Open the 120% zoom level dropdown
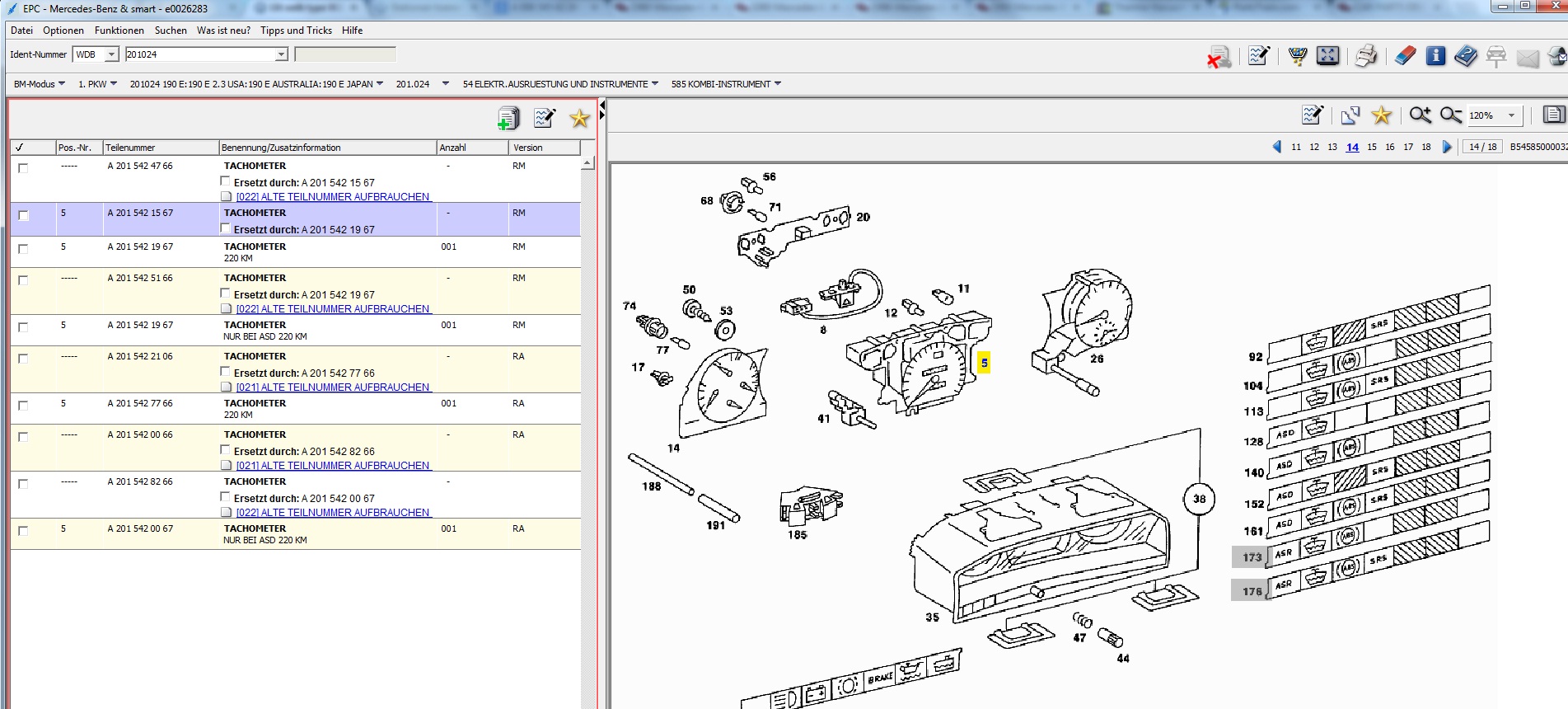1568x709 pixels. pyautogui.click(x=1511, y=115)
